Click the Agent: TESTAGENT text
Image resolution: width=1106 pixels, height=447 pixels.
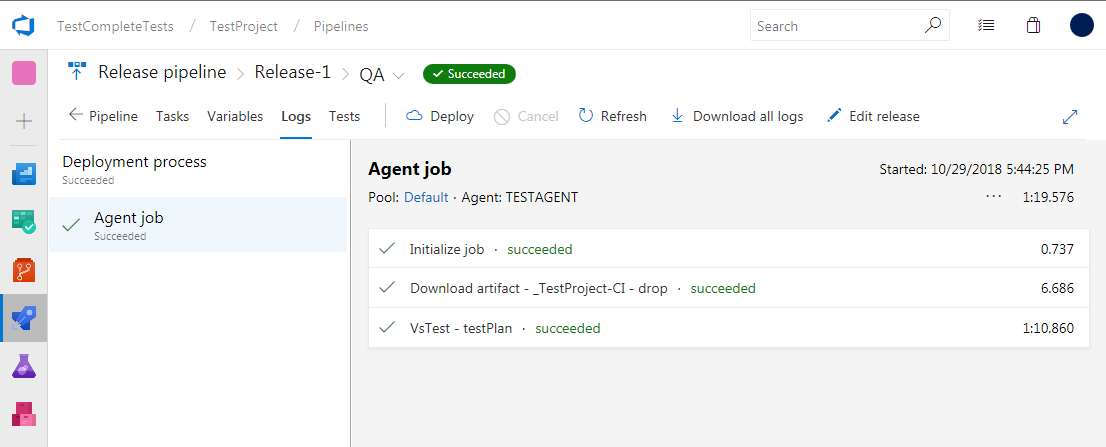click(520, 197)
